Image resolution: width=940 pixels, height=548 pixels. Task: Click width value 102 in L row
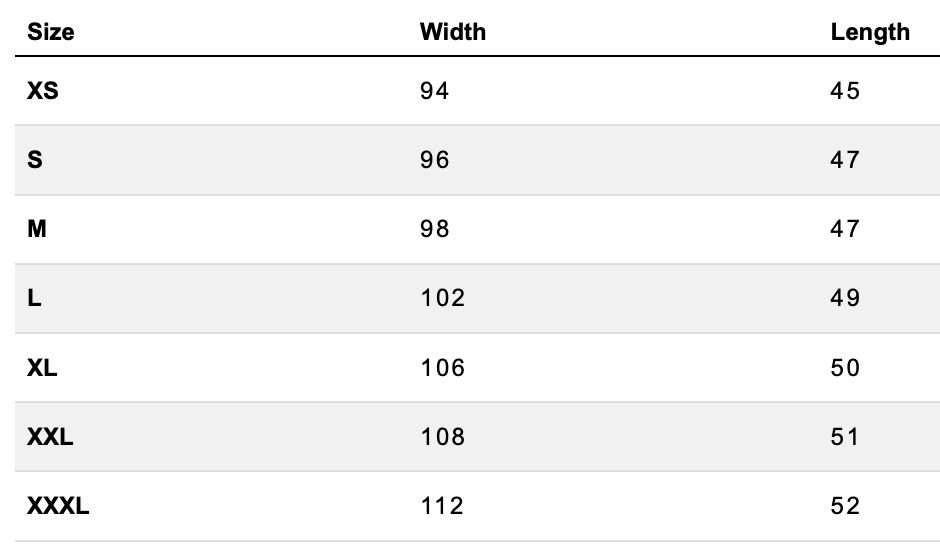(442, 298)
